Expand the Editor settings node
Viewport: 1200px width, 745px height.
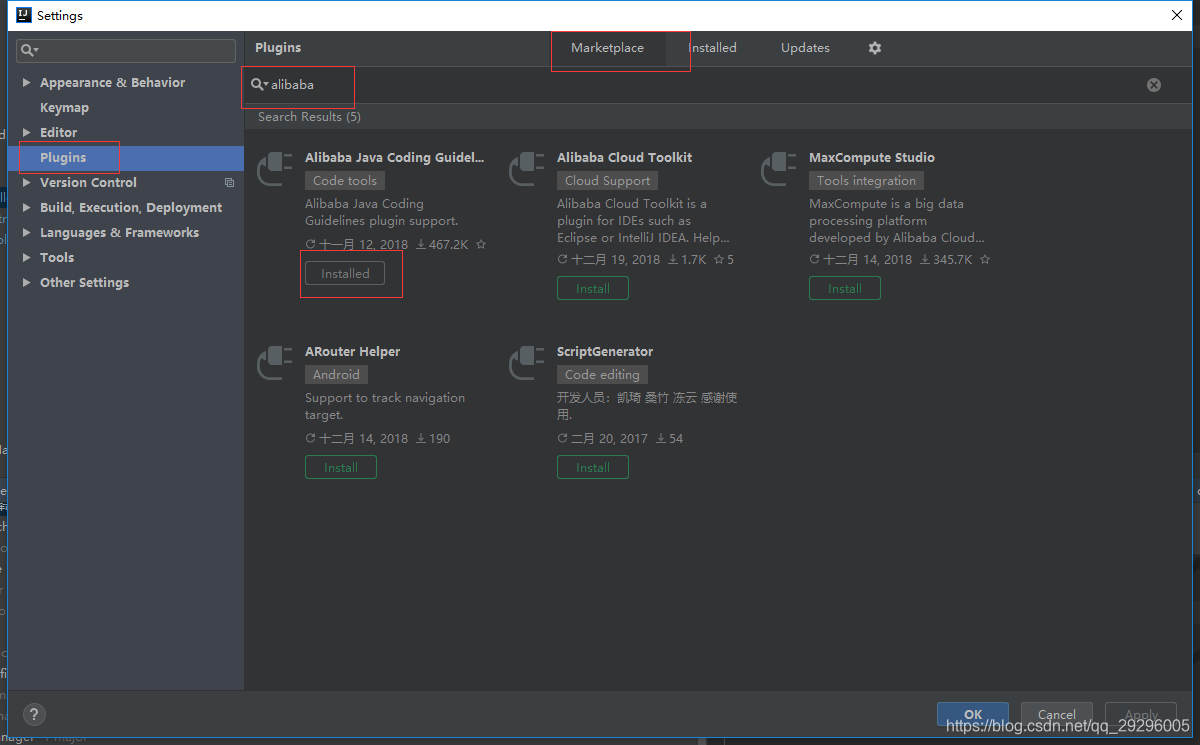pos(27,133)
